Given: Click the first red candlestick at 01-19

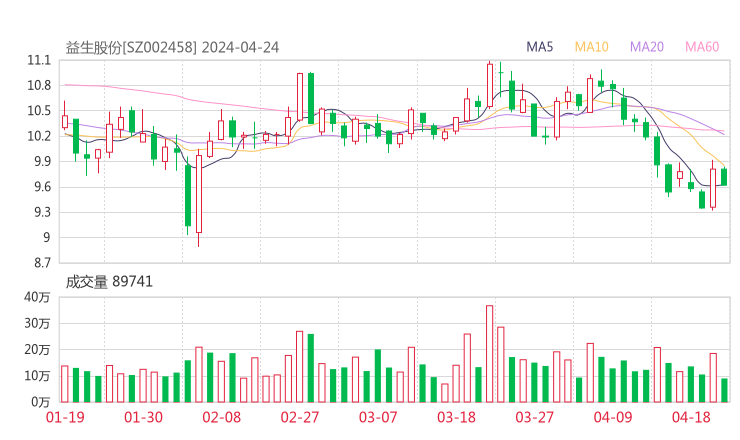Looking at the screenshot, I should click(65, 121).
